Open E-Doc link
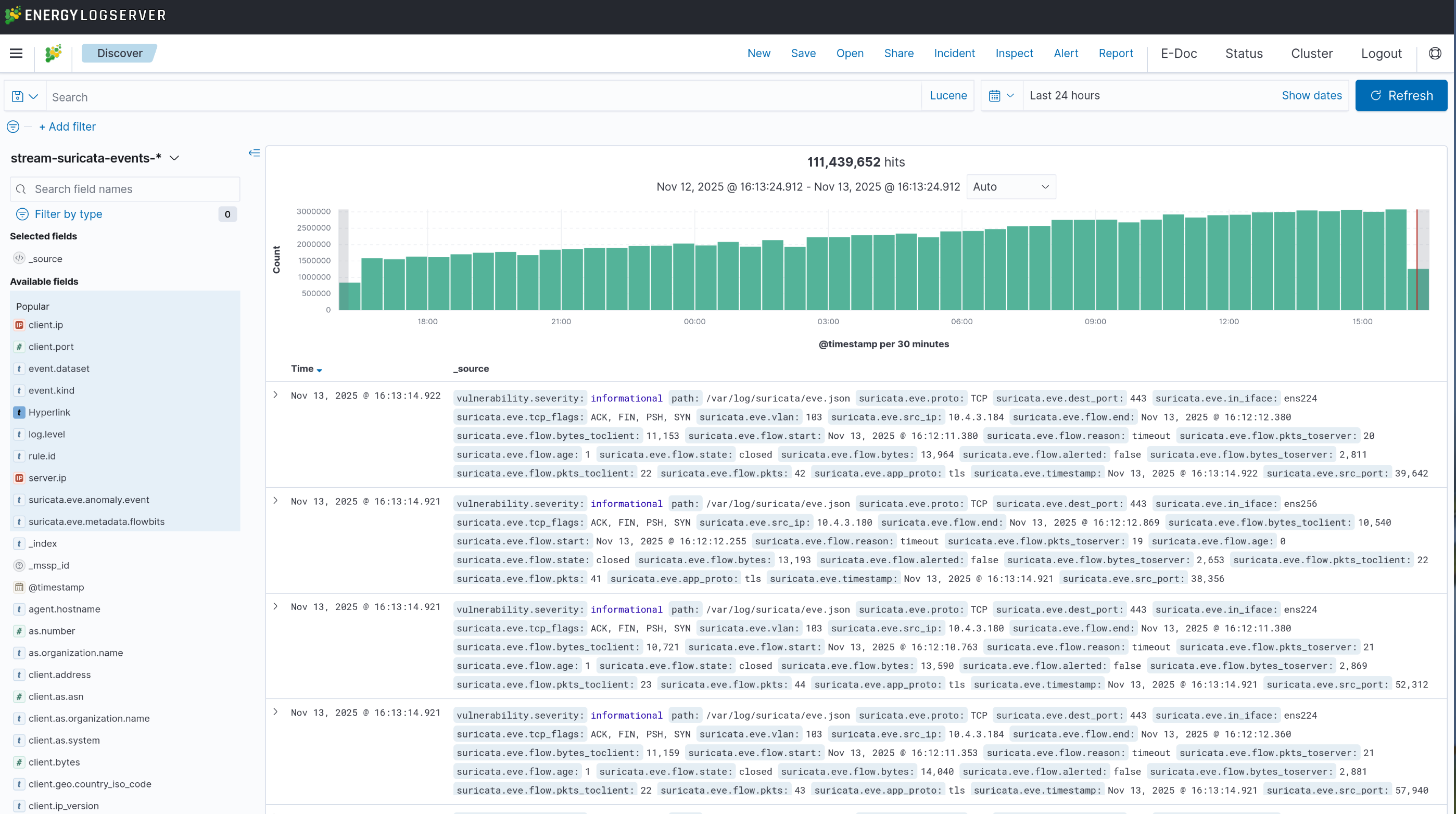Image resolution: width=1456 pixels, height=814 pixels. pyautogui.click(x=1179, y=53)
